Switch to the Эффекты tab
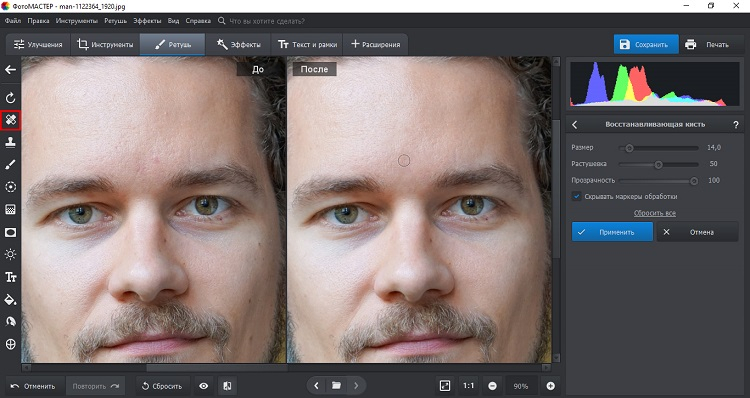This screenshot has width=750, height=398. [x=239, y=44]
